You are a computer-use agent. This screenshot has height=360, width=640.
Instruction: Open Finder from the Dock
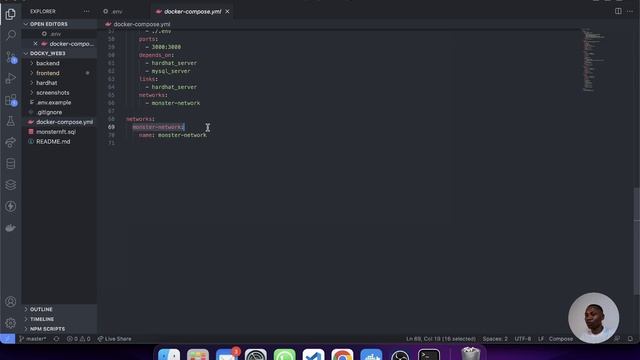pos(169,354)
